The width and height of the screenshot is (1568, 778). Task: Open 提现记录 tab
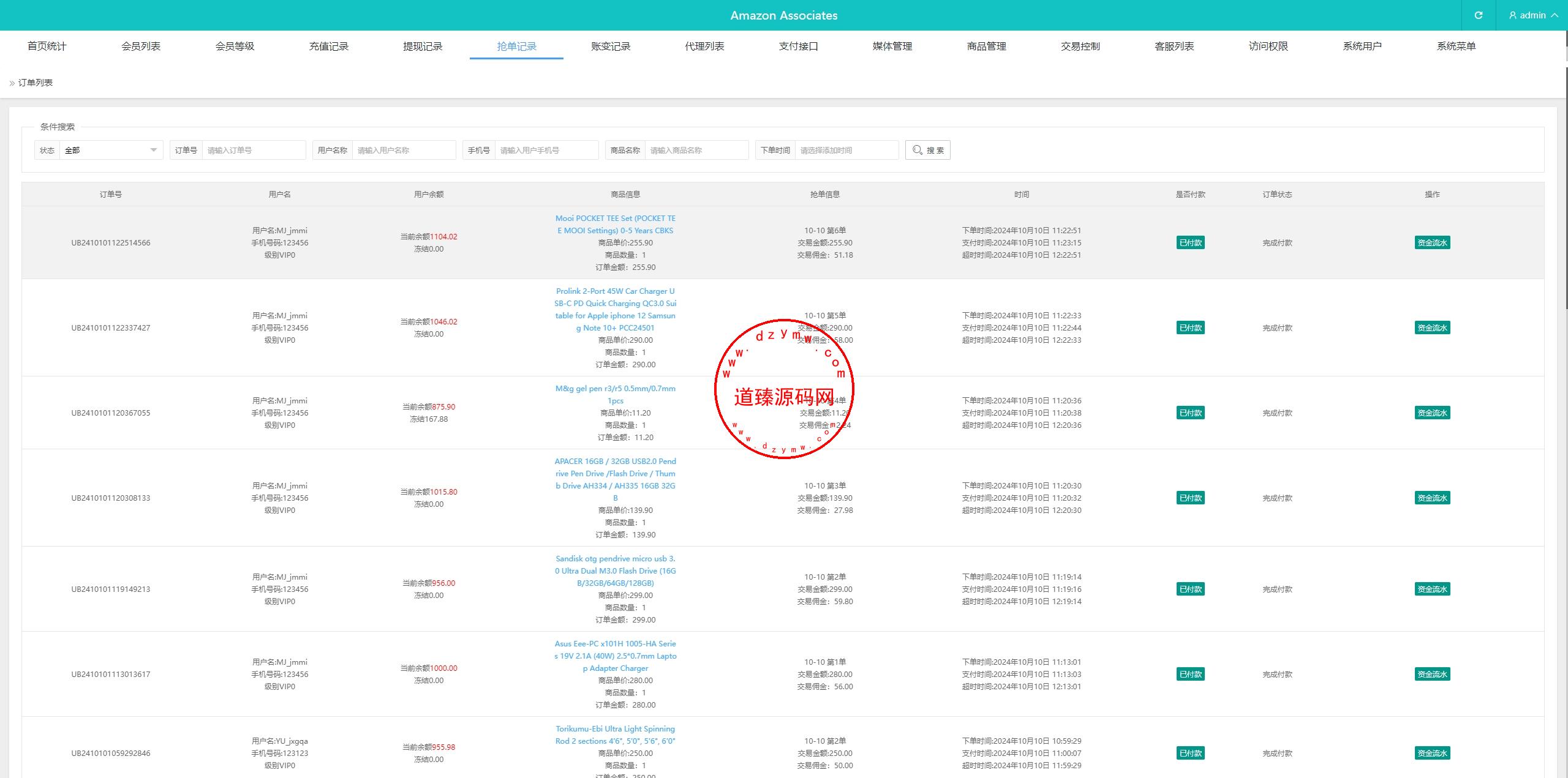[423, 46]
